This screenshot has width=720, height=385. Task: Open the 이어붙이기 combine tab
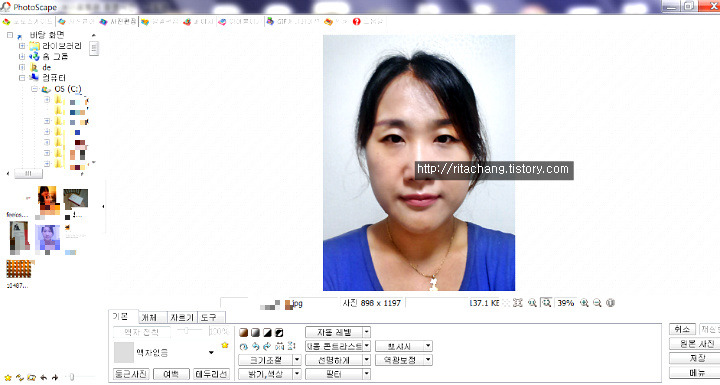[x=240, y=22]
